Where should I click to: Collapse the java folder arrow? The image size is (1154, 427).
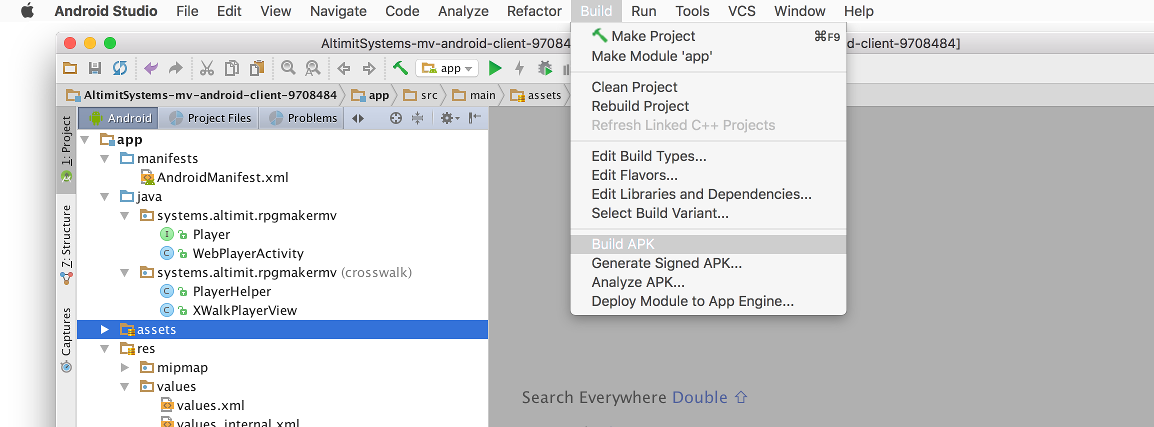tap(105, 197)
